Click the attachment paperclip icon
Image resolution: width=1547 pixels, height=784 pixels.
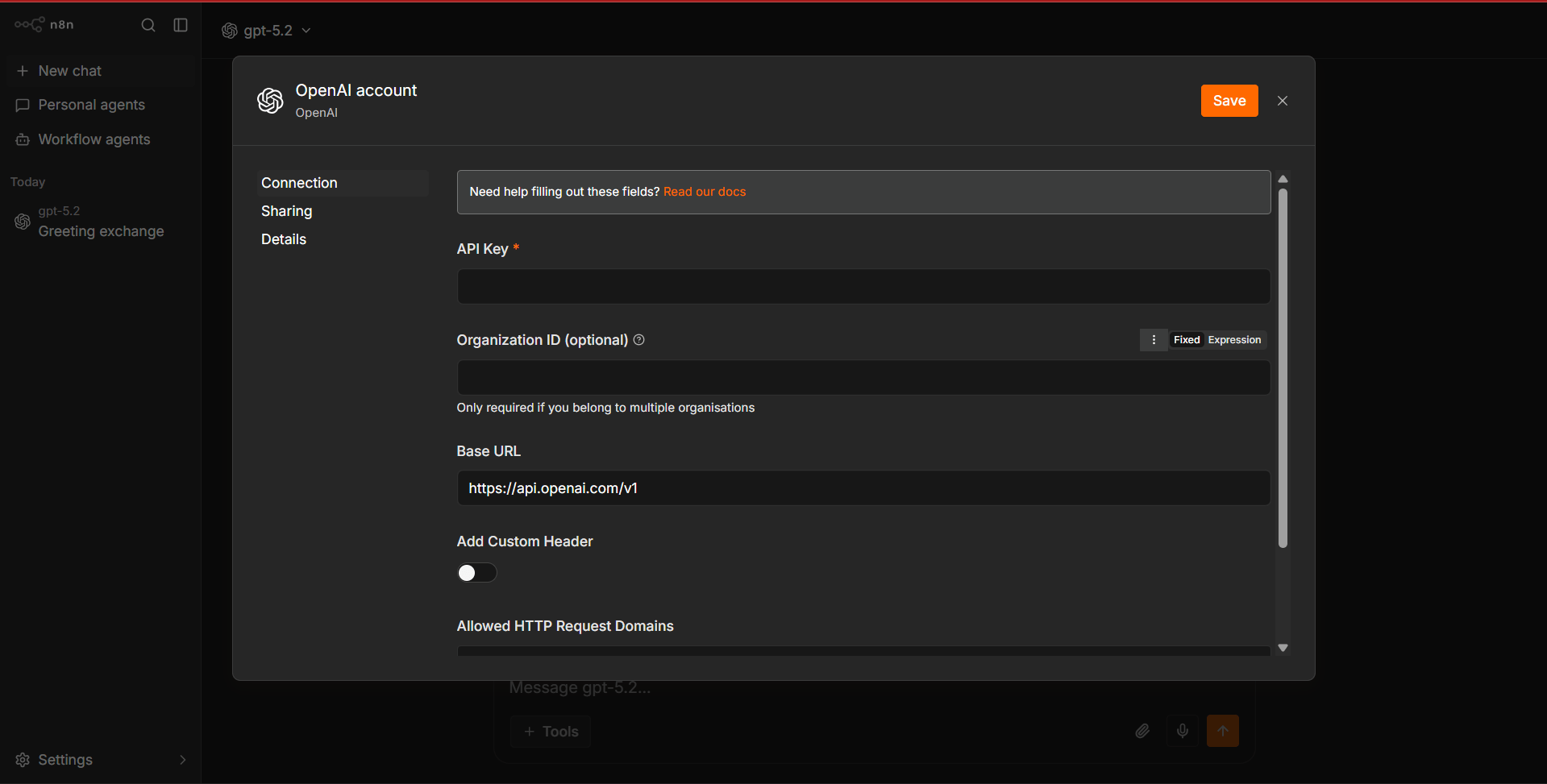point(1142,731)
